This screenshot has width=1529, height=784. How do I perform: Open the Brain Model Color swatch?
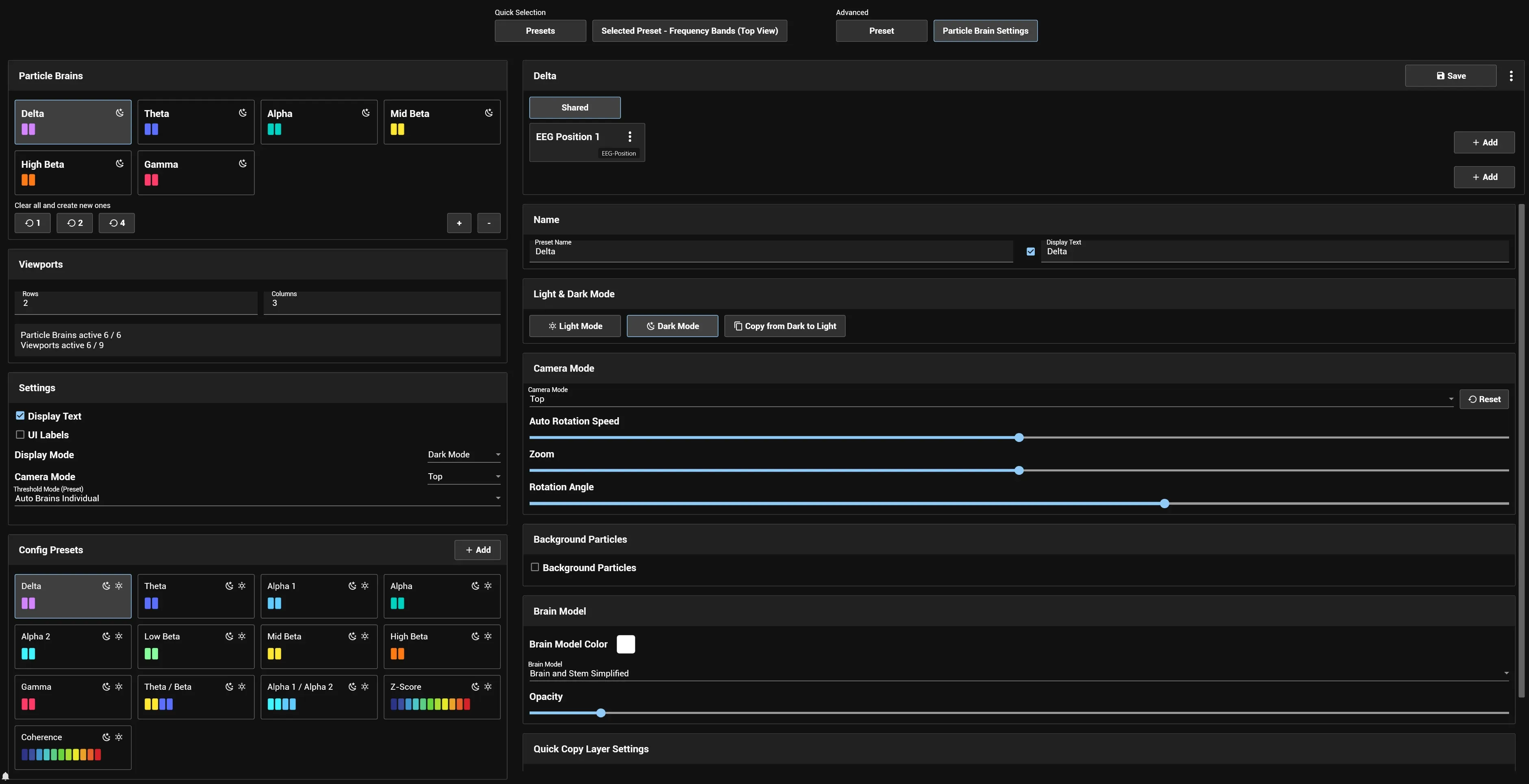point(625,644)
